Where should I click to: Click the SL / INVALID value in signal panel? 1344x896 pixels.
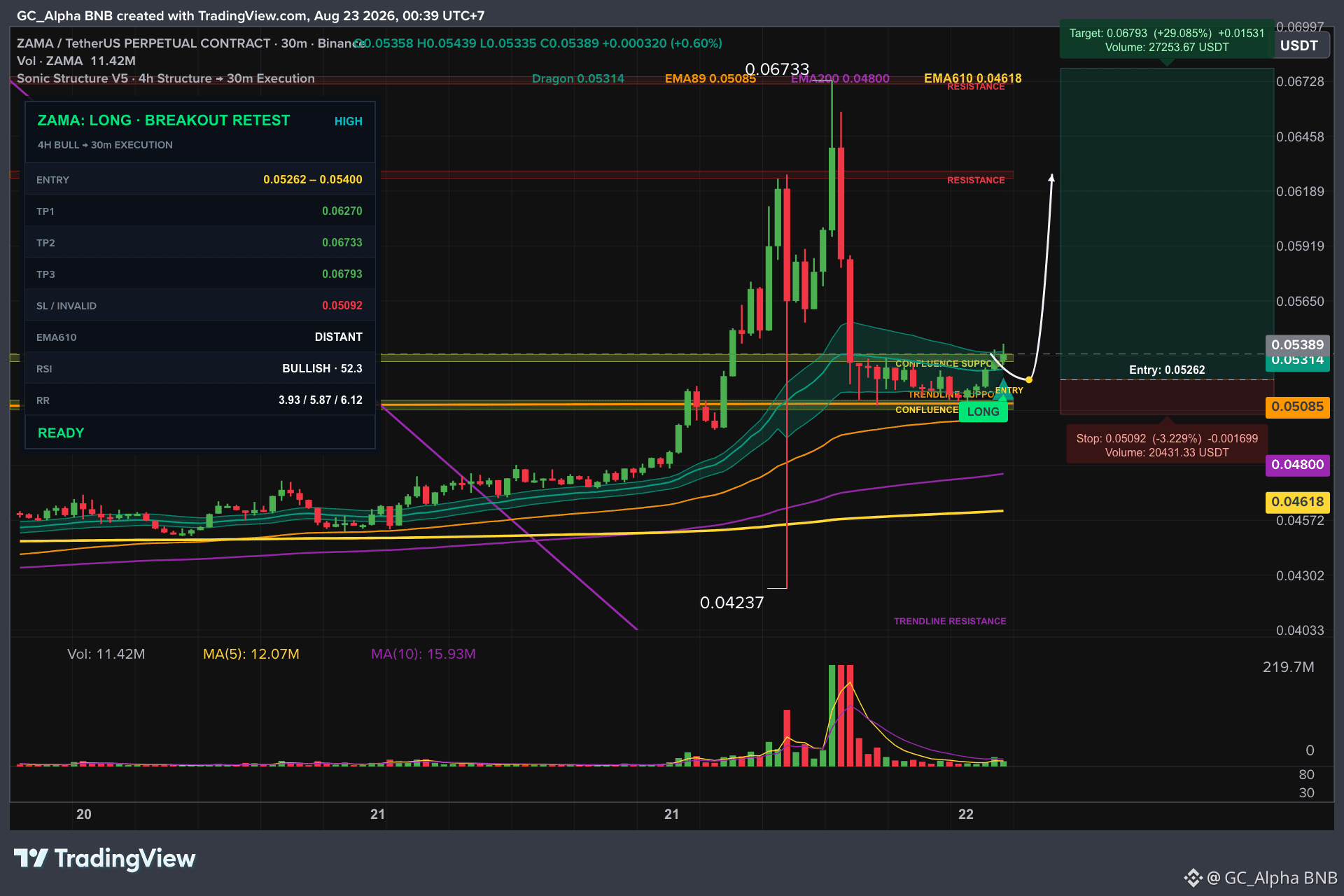point(342,306)
